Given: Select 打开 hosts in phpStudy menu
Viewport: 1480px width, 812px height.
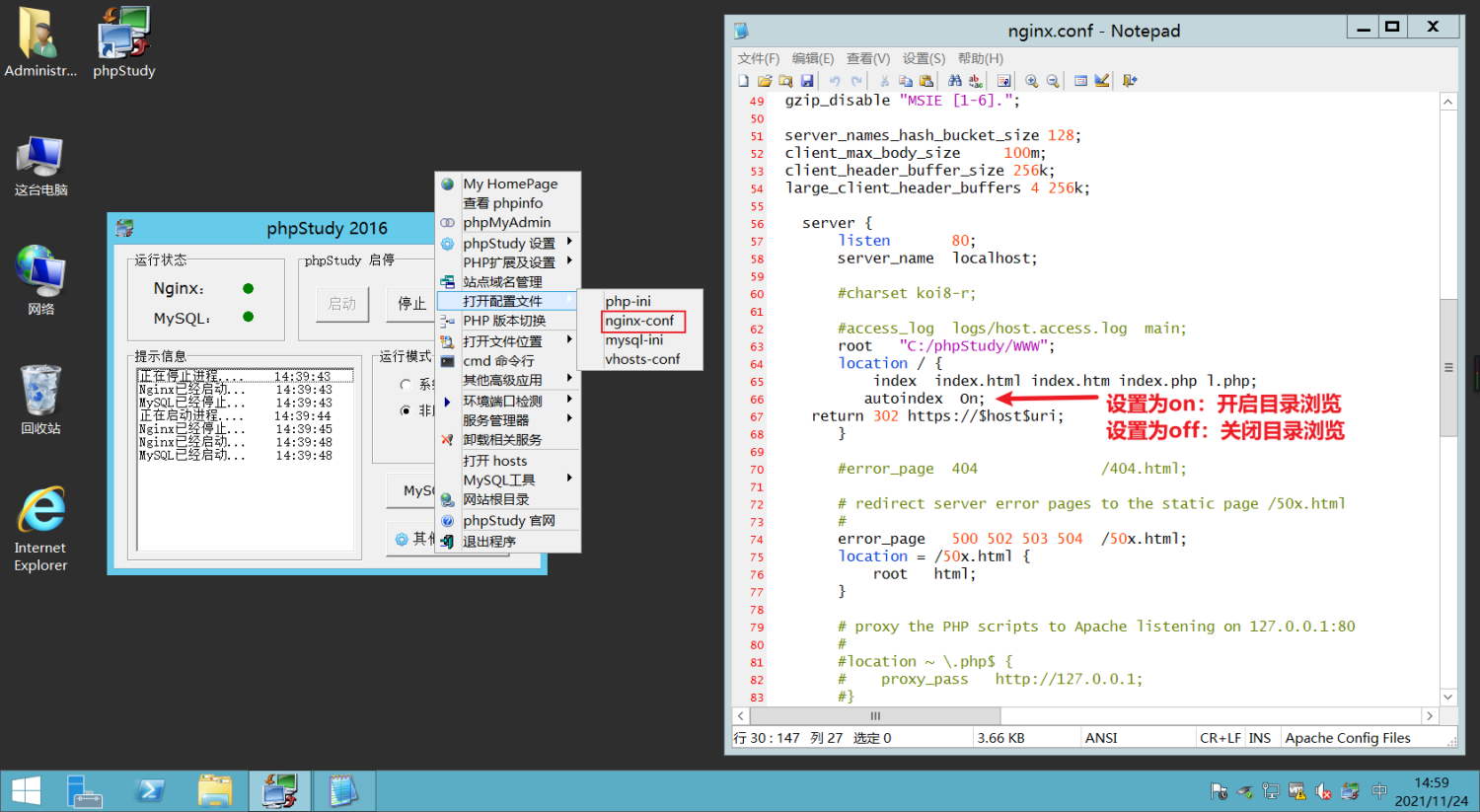Looking at the screenshot, I should pyautogui.click(x=508, y=461).
